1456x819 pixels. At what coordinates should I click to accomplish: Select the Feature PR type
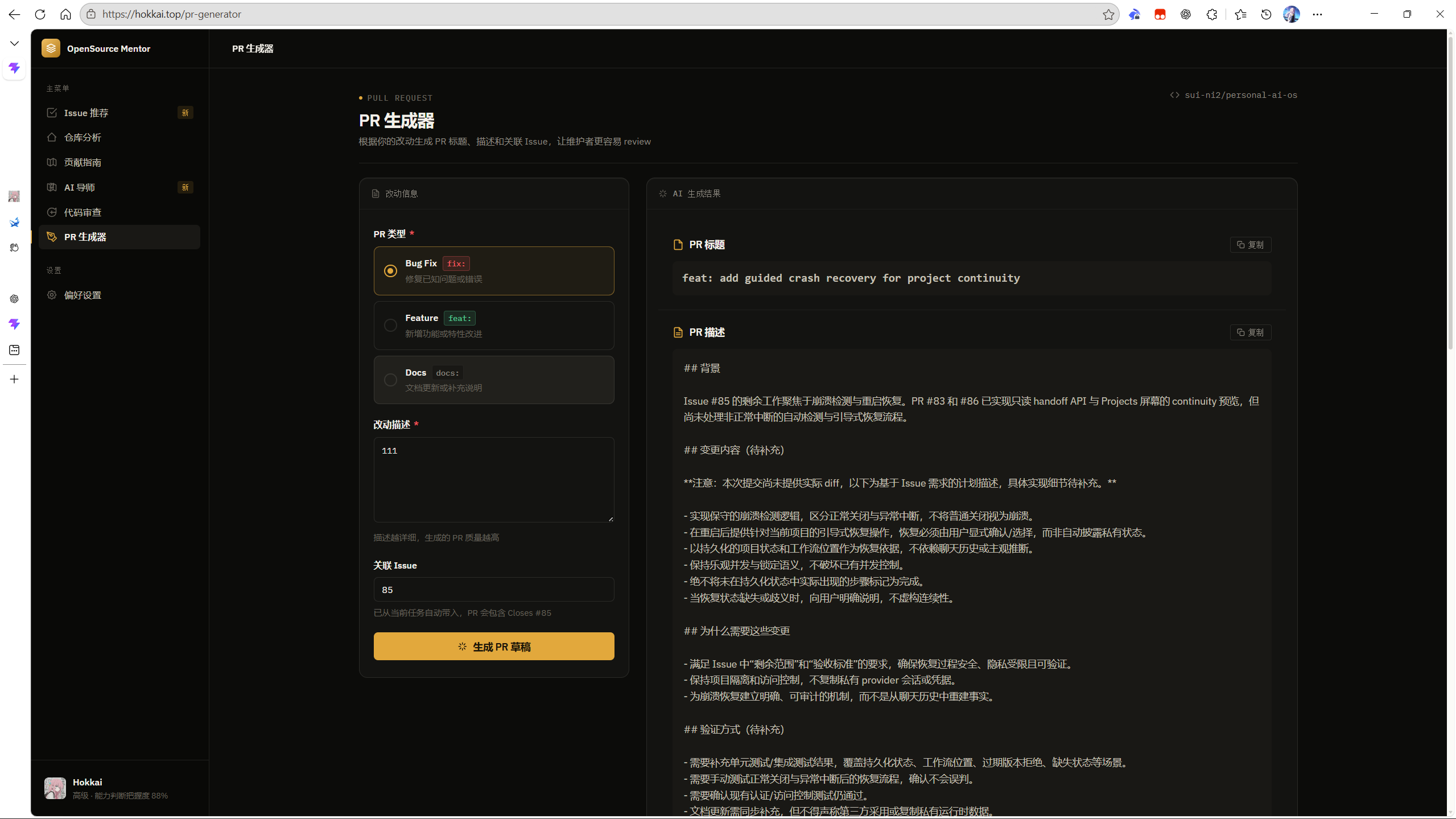point(494,326)
